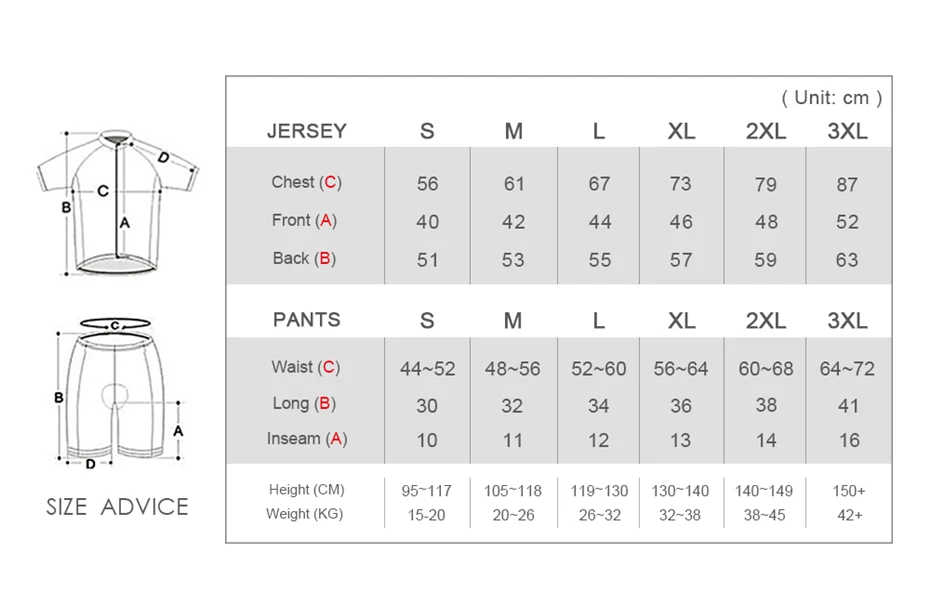This screenshot has height=591, width=930.
Task: Click the inseam A marker beside the shorts
Action: 178,429
